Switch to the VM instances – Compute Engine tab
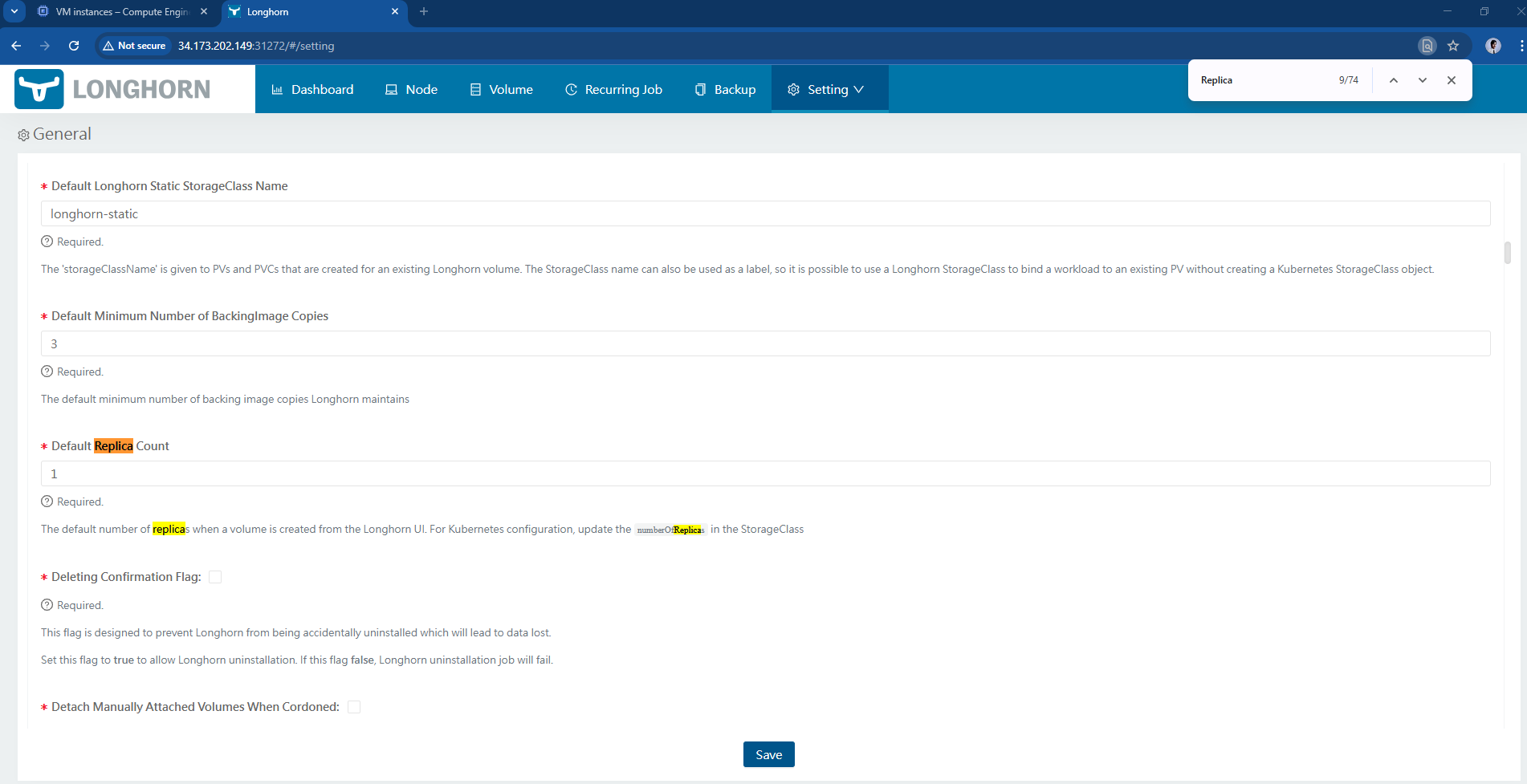Viewport: 1527px width, 784px height. (x=122, y=12)
